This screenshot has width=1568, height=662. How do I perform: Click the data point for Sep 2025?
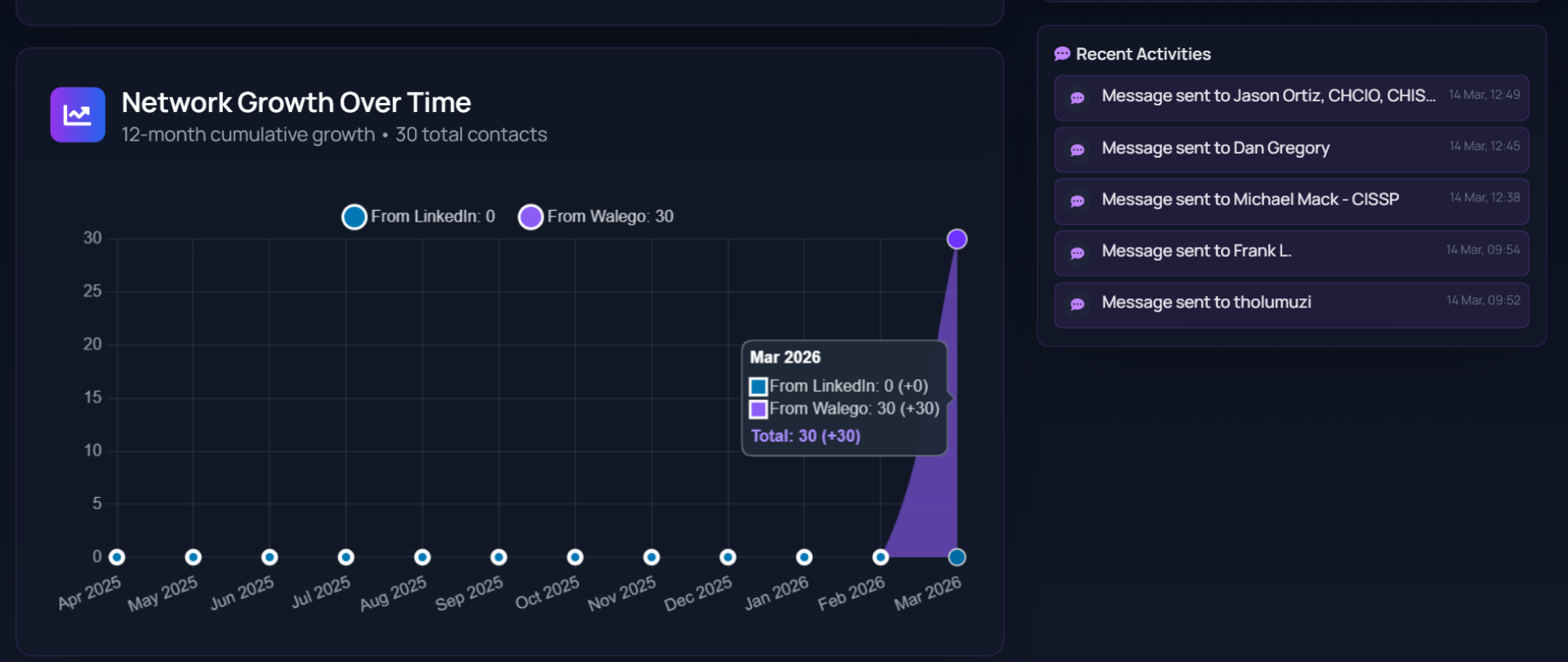pos(498,557)
